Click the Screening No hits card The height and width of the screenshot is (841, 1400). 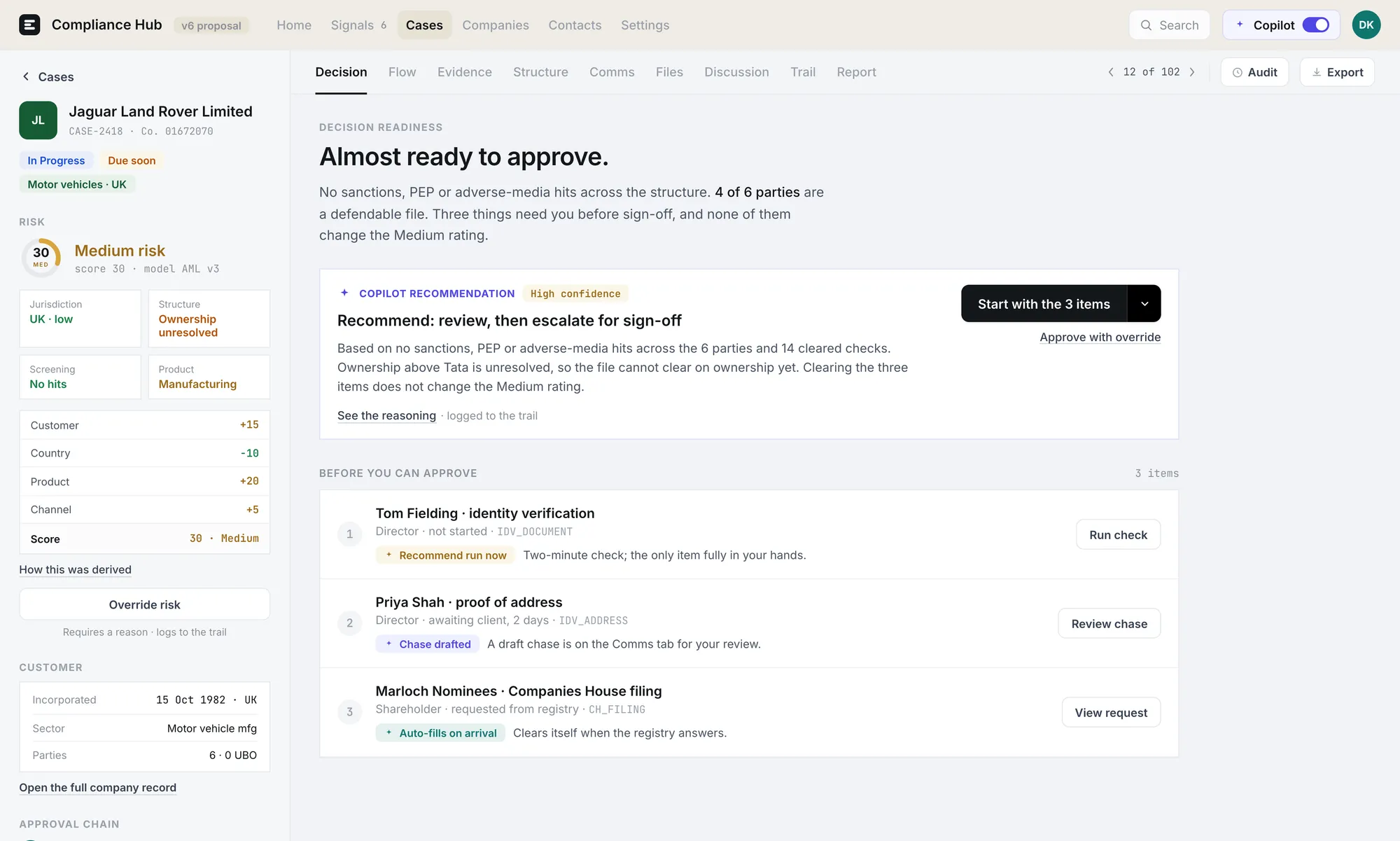tap(80, 377)
